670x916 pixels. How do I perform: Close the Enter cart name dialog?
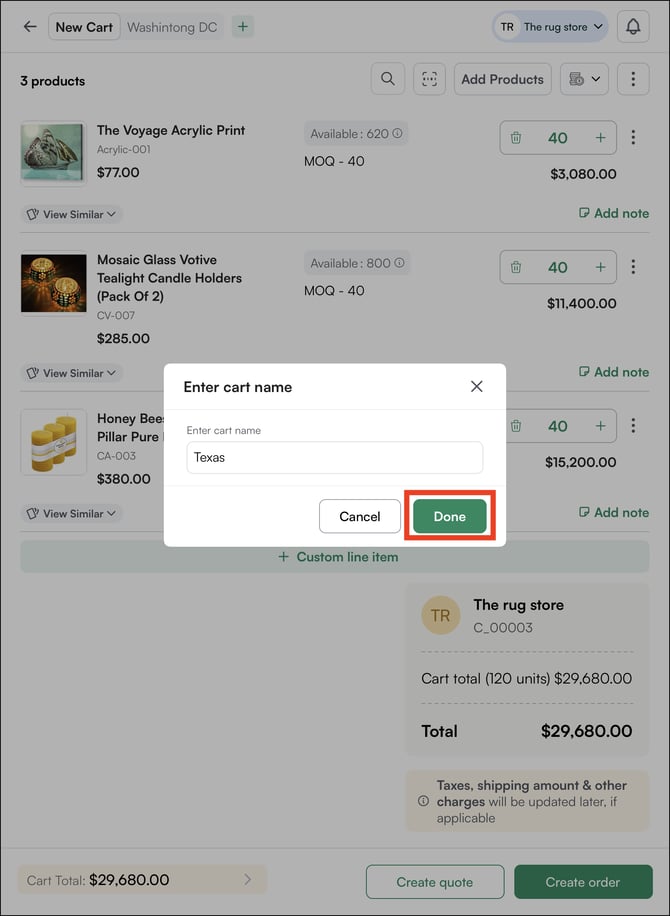[x=477, y=386]
